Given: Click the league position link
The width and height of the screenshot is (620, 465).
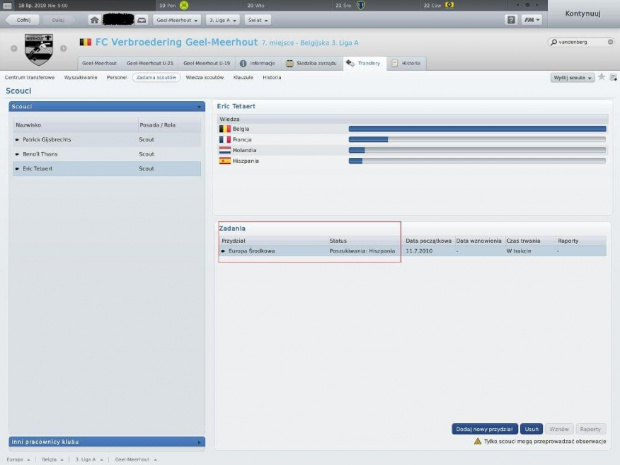Looking at the screenshot, I should (310, 43).
